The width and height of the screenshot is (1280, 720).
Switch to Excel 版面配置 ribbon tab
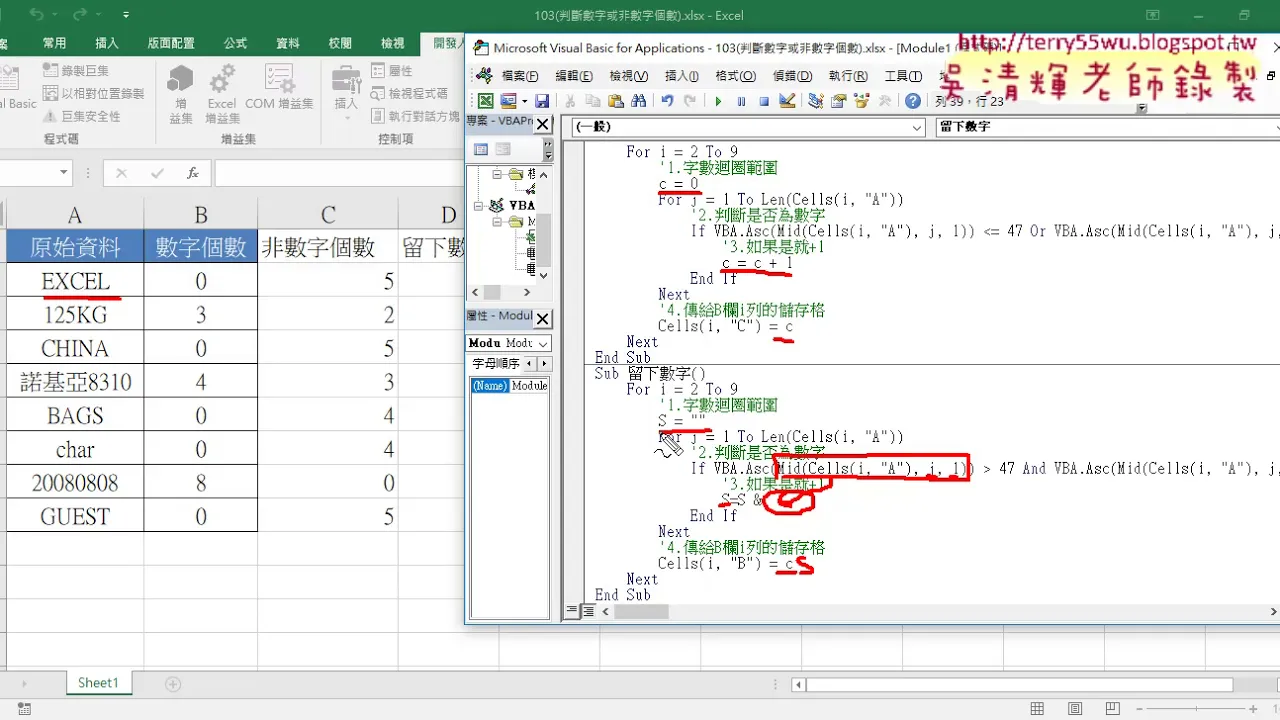(x=171, y=43)
